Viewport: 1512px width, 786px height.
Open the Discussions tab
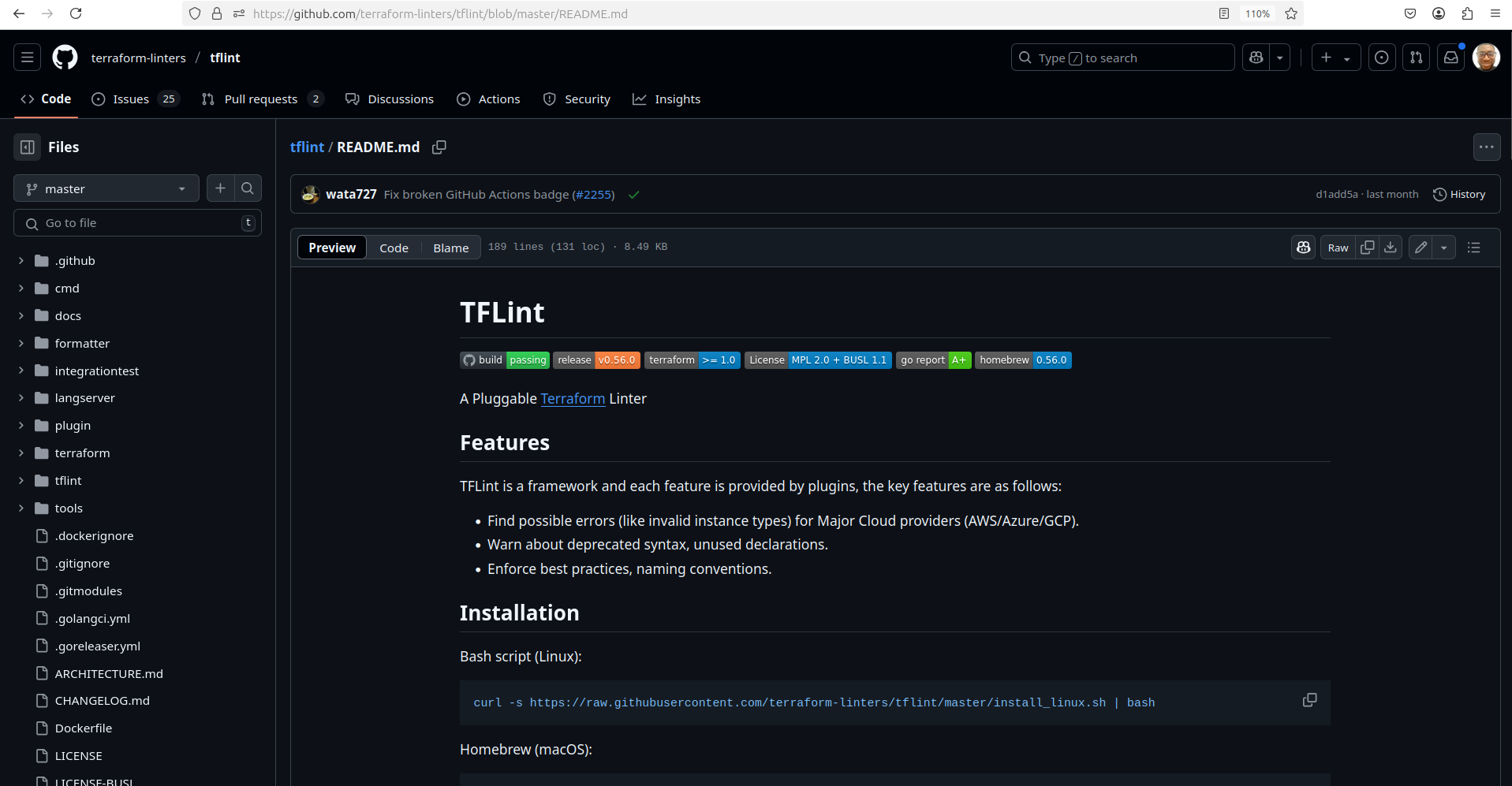[390, 99]
